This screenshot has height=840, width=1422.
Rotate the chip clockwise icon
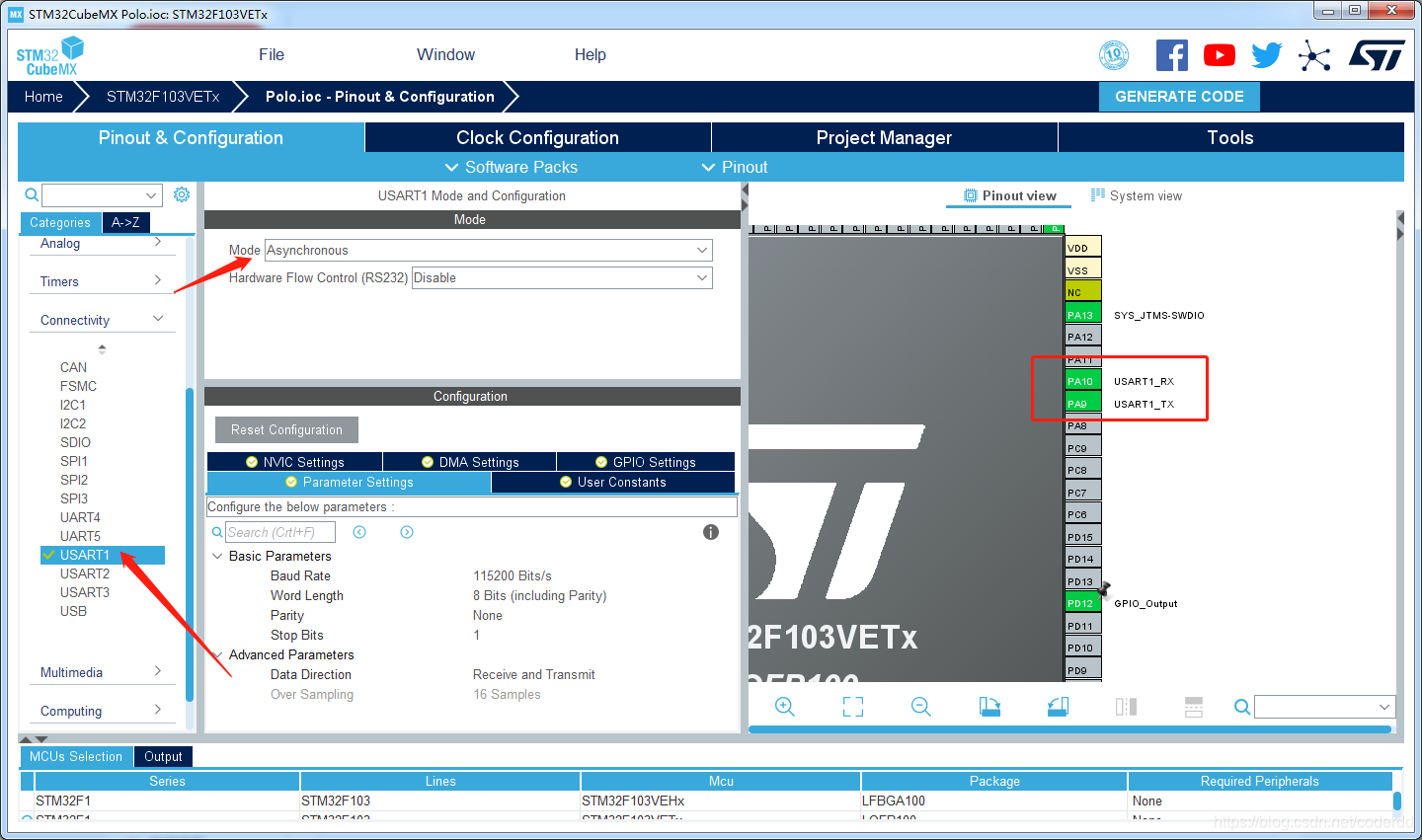pos(989,707)
